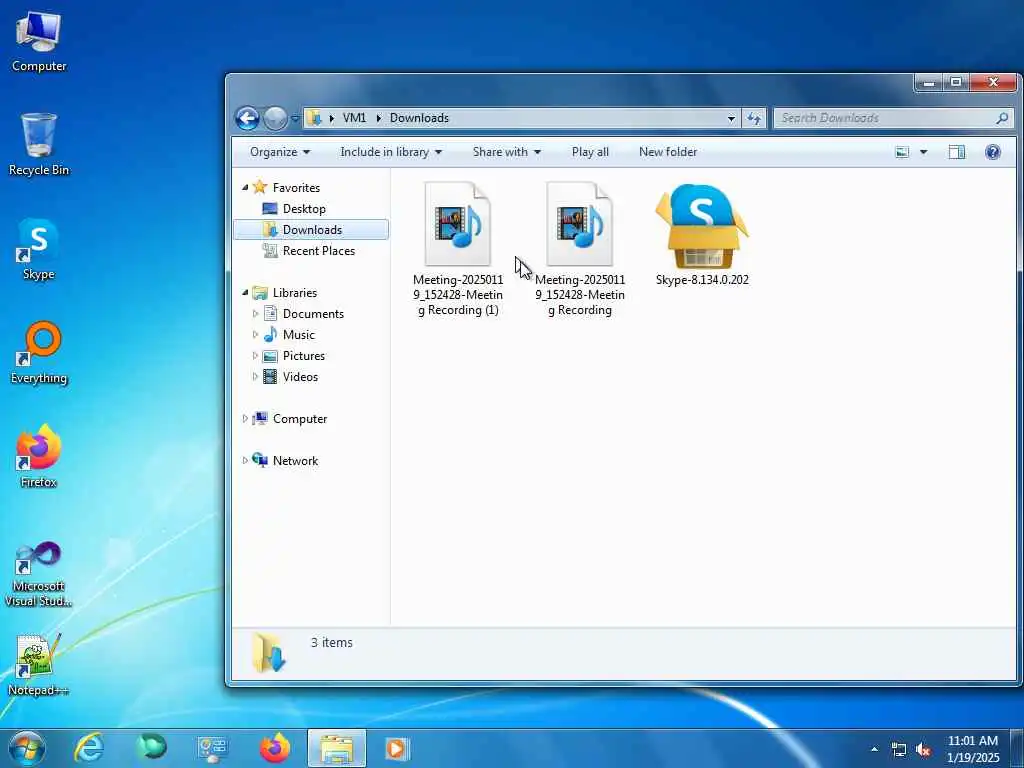The image size is (1024, 768).
Task: Select the Microsoft Visual Studio desktop shortcut
Action: click(39, 574)
